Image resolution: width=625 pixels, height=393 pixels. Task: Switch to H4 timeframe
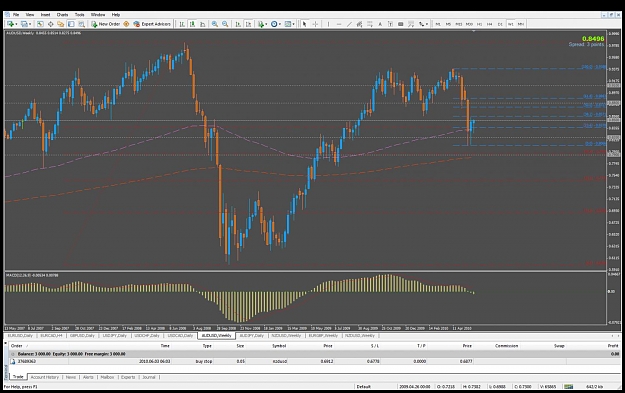489,24
